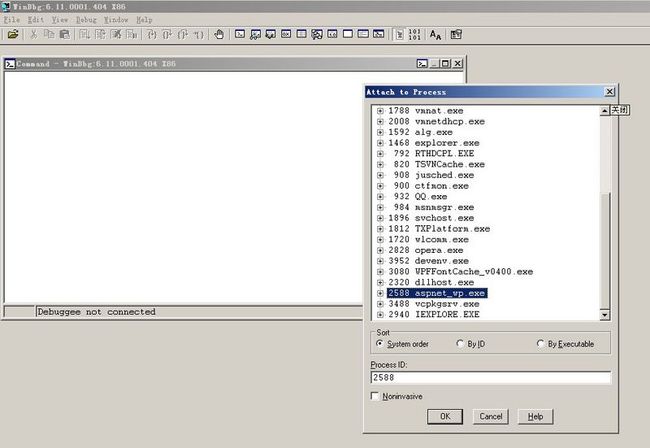The height and width of the screenshot is (448, 650).
Task: Click the Step Into toolbar icon
Action: click(152, 34)
